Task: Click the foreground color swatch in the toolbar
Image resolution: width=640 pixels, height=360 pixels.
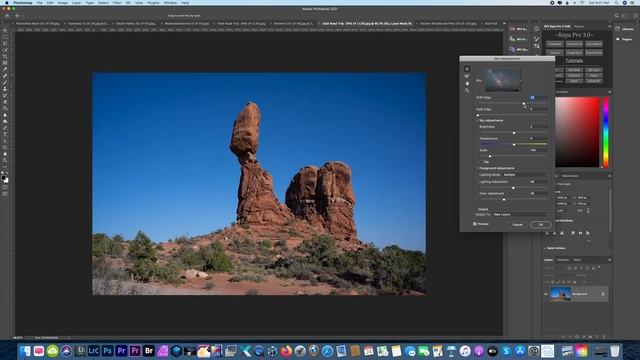Action: point(4,178)
